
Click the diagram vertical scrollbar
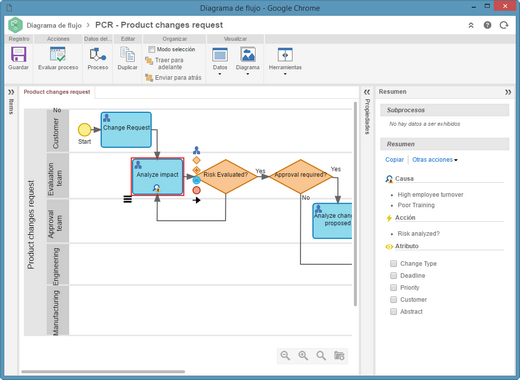tap(355, 204)
